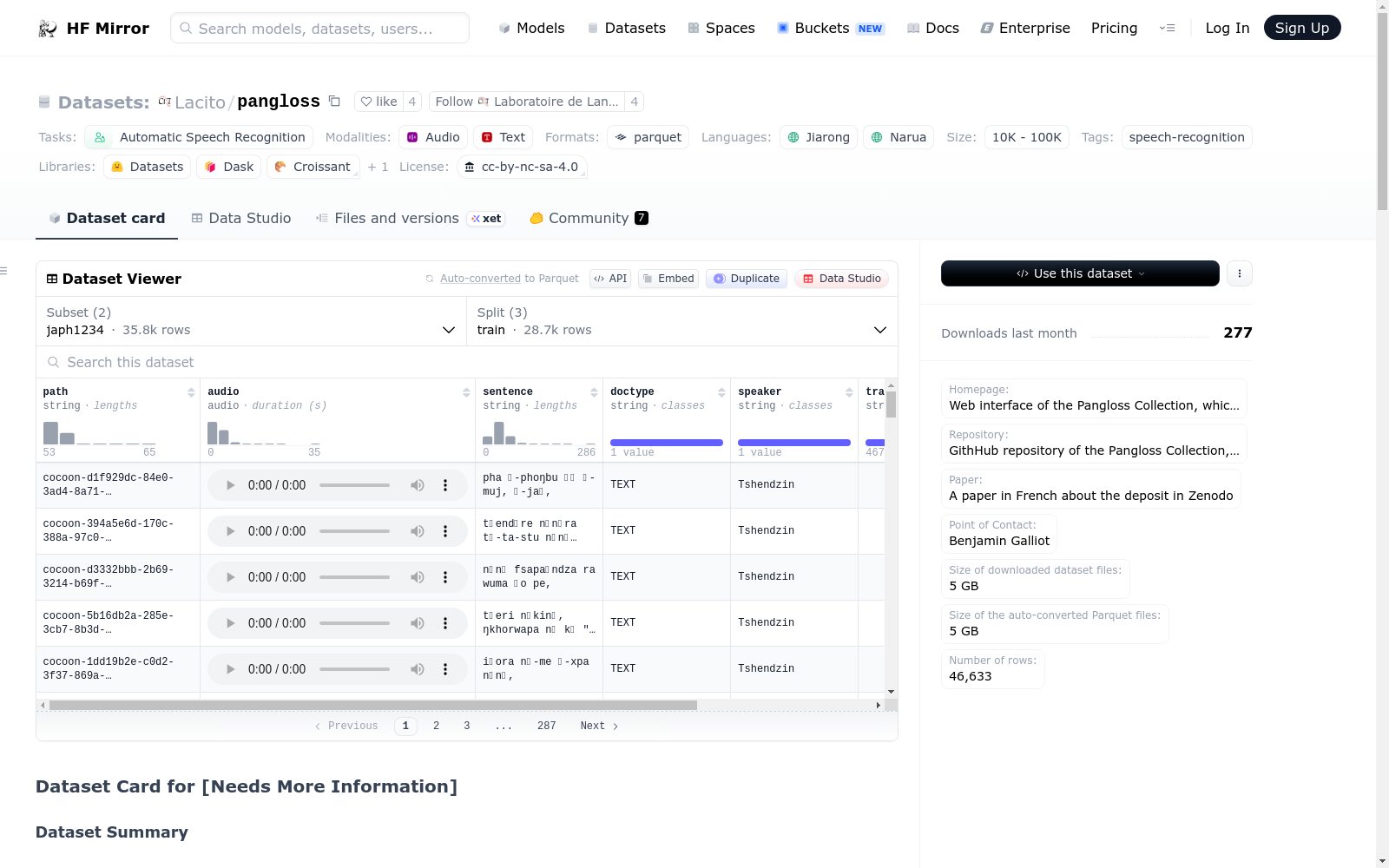This screenshot has height=868, width=1389.
Task: Click the sidebar toggle icon at left edge
Action: point(3,271)
